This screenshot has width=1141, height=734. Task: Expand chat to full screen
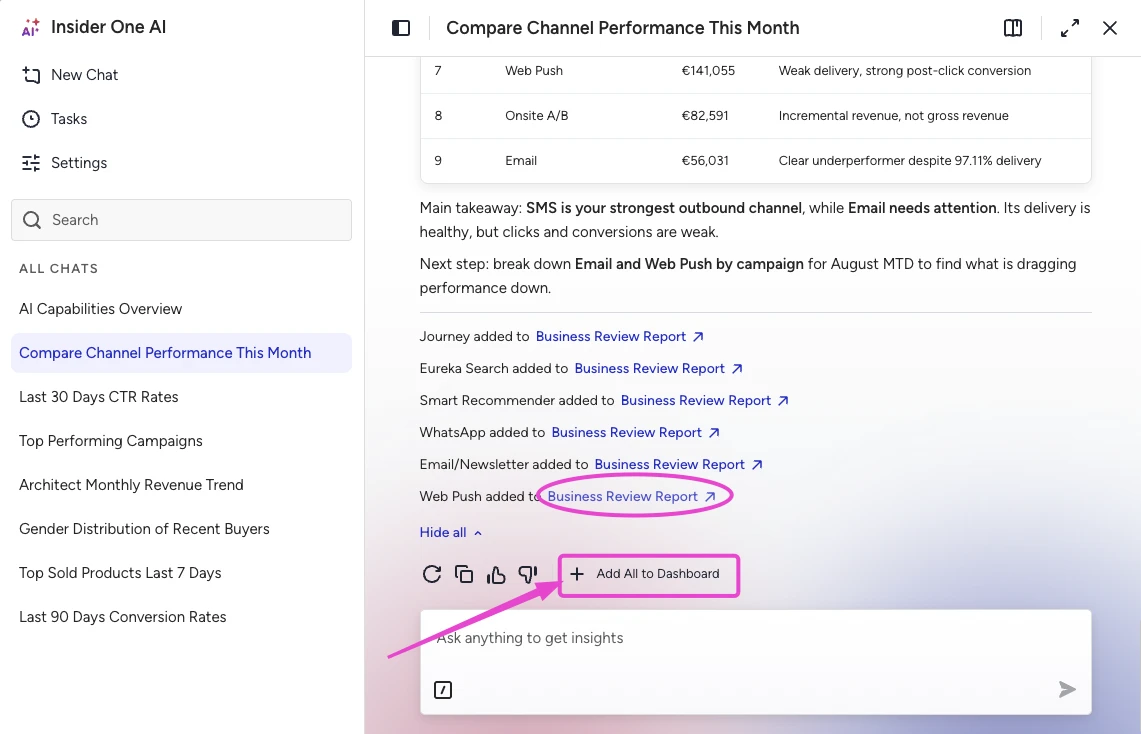click(x=1070, y=28)
